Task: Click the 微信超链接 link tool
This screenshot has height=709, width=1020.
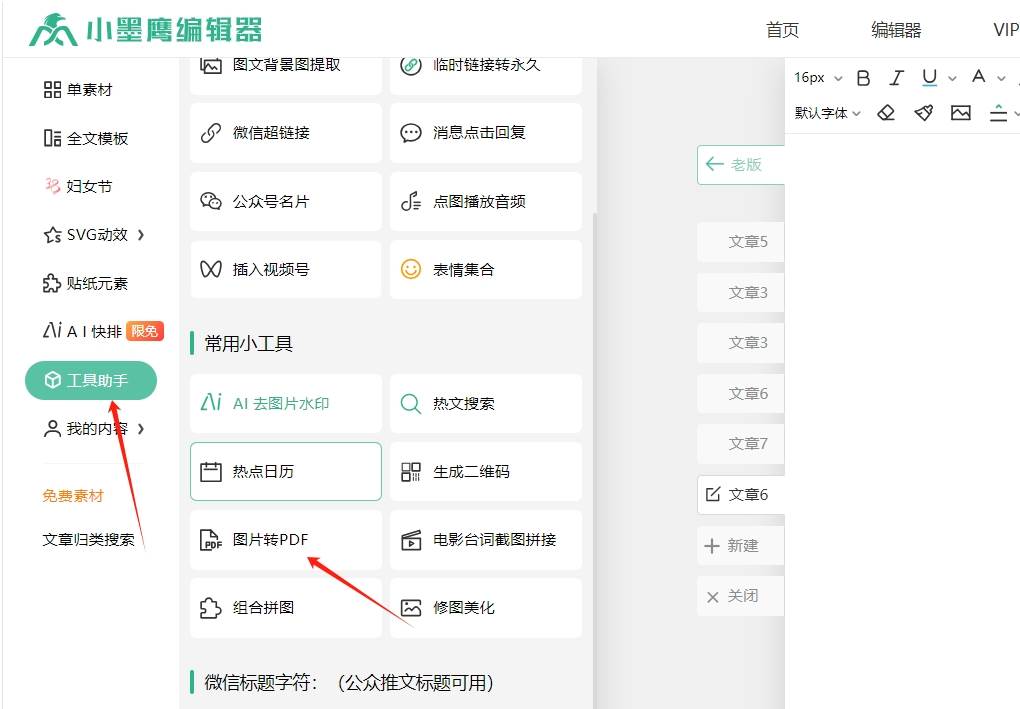Action: pyautogui.click(x=286, y=133)
